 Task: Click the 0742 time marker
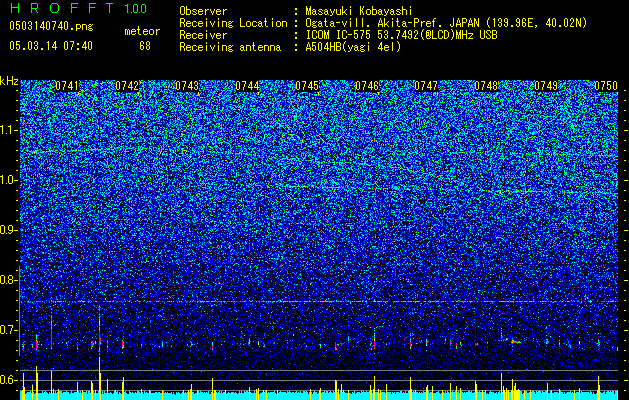[x=127, y=86]
